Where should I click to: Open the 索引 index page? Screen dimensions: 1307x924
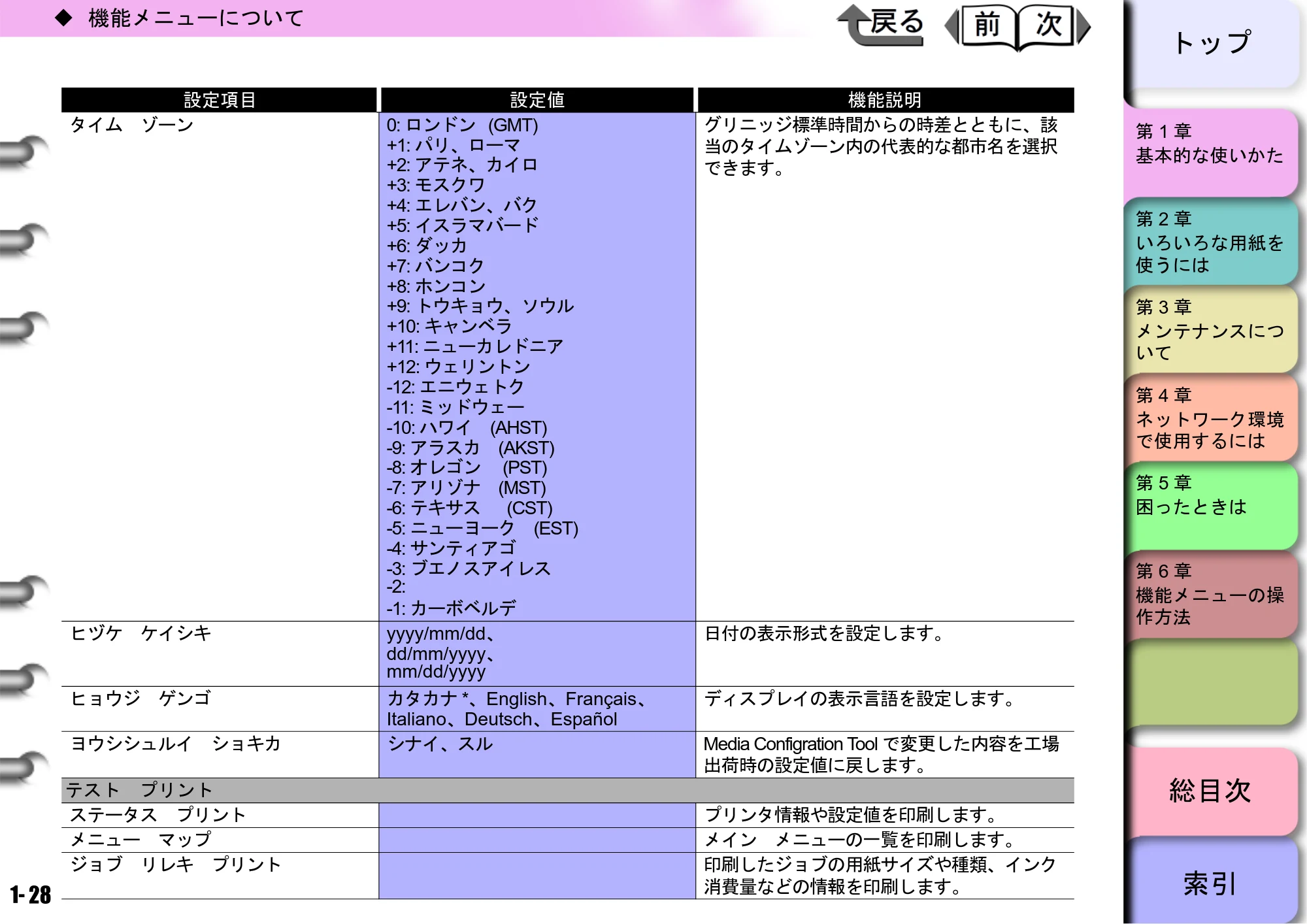click(x=1210, y=882)
